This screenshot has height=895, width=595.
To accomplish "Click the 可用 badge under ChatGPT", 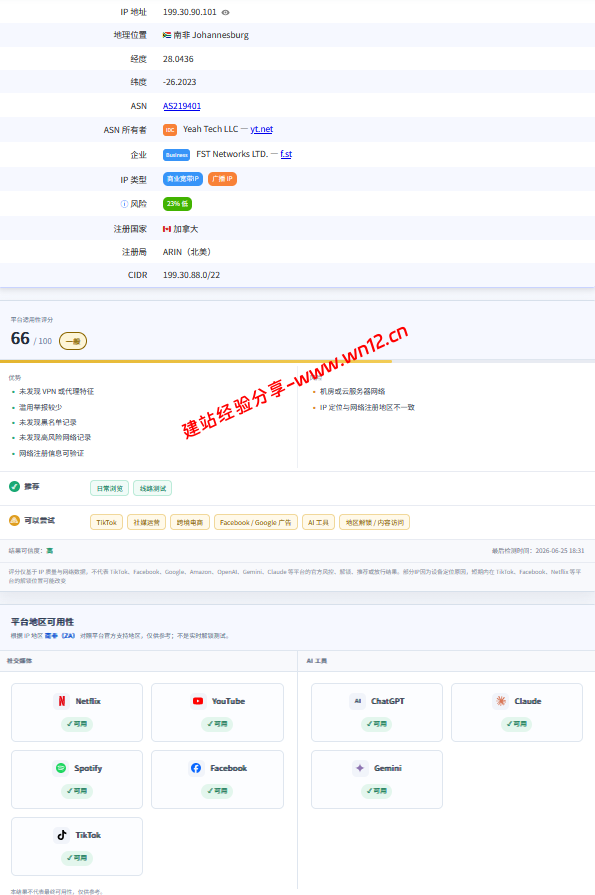I will click(x=377, y=724).
